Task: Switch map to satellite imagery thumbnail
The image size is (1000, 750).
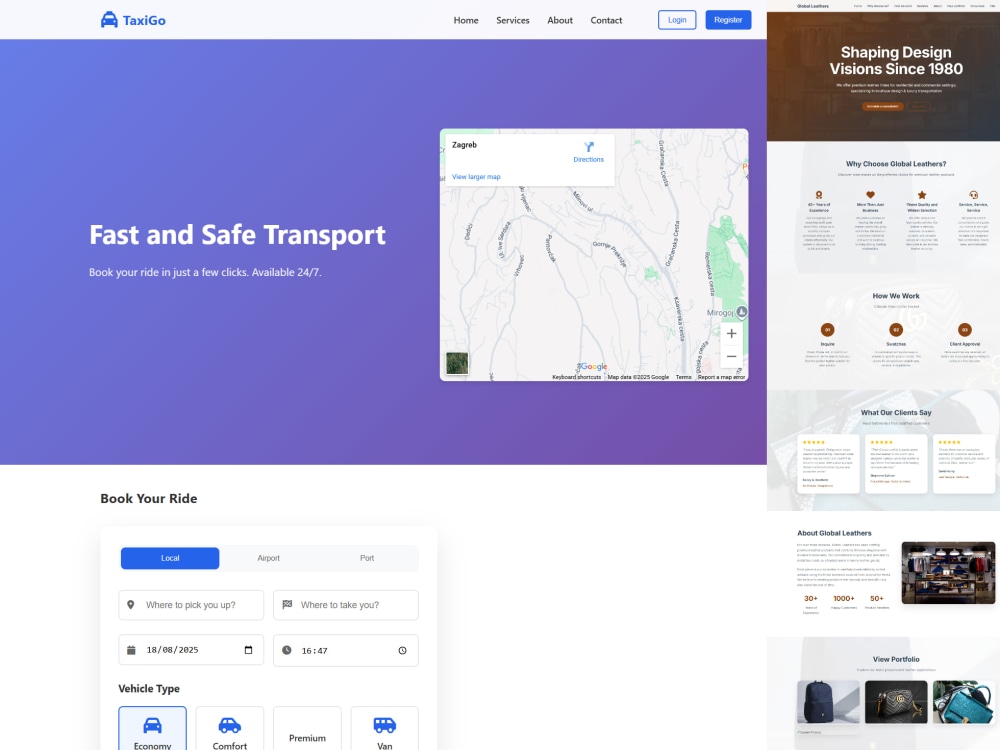Action: pyautogui.click(x=457, y=363)
